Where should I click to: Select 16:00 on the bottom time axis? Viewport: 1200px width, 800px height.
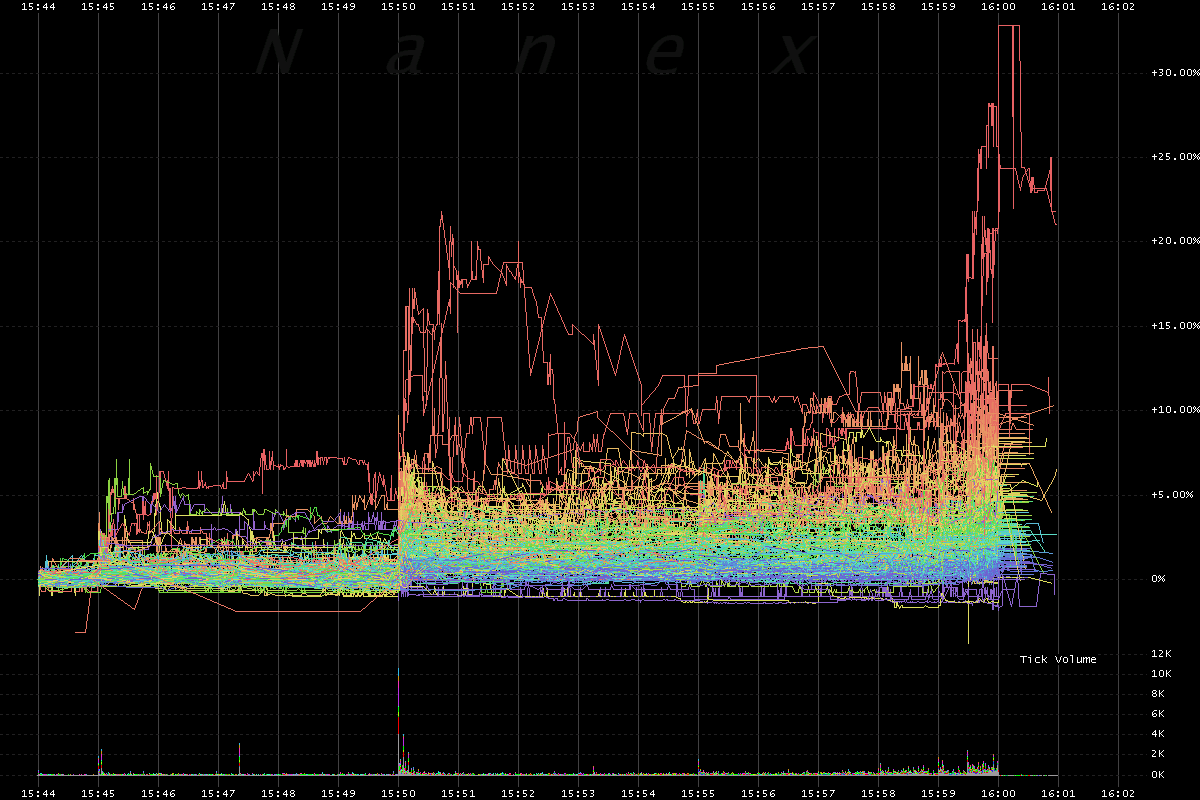[x=998, y=793]
